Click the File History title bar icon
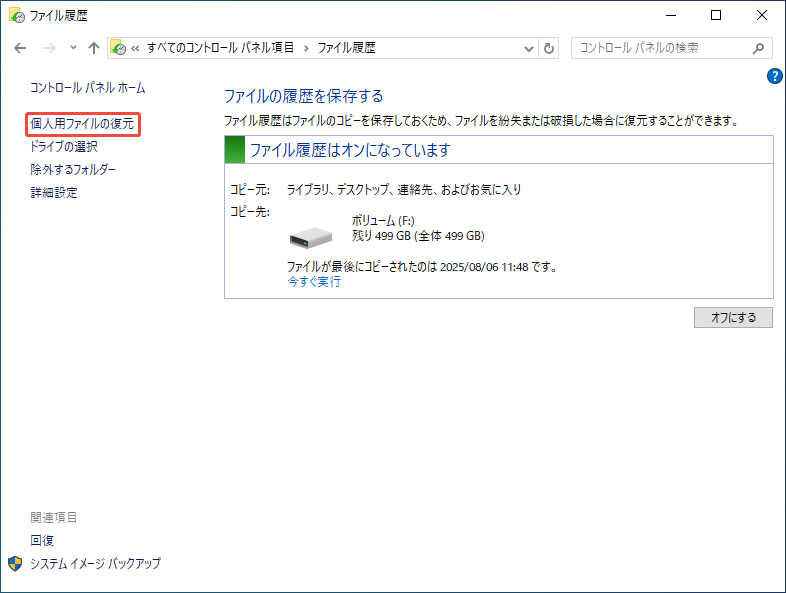786x593 pixels. point(17,16)
